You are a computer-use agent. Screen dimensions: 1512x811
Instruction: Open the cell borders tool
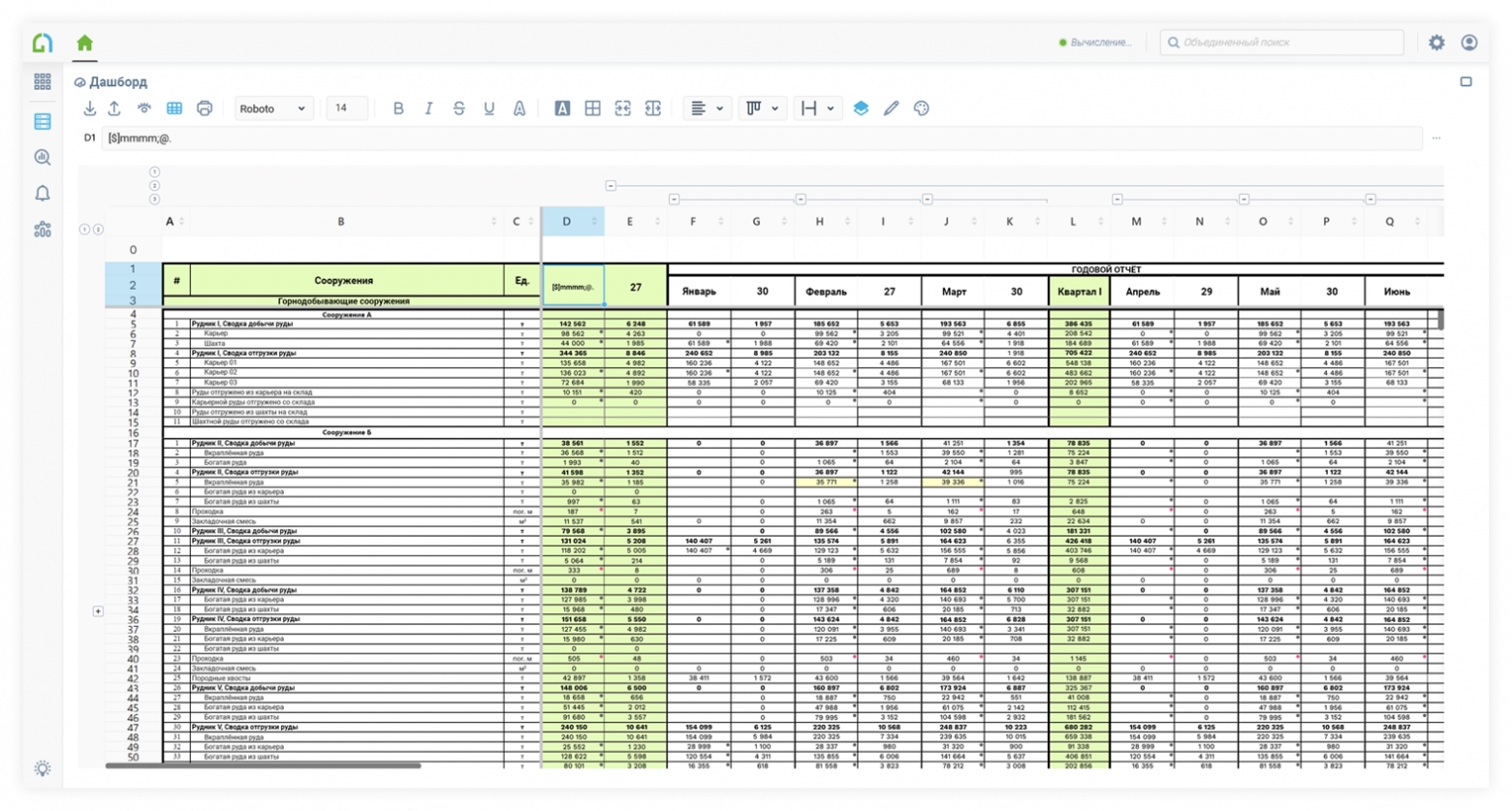592,109
